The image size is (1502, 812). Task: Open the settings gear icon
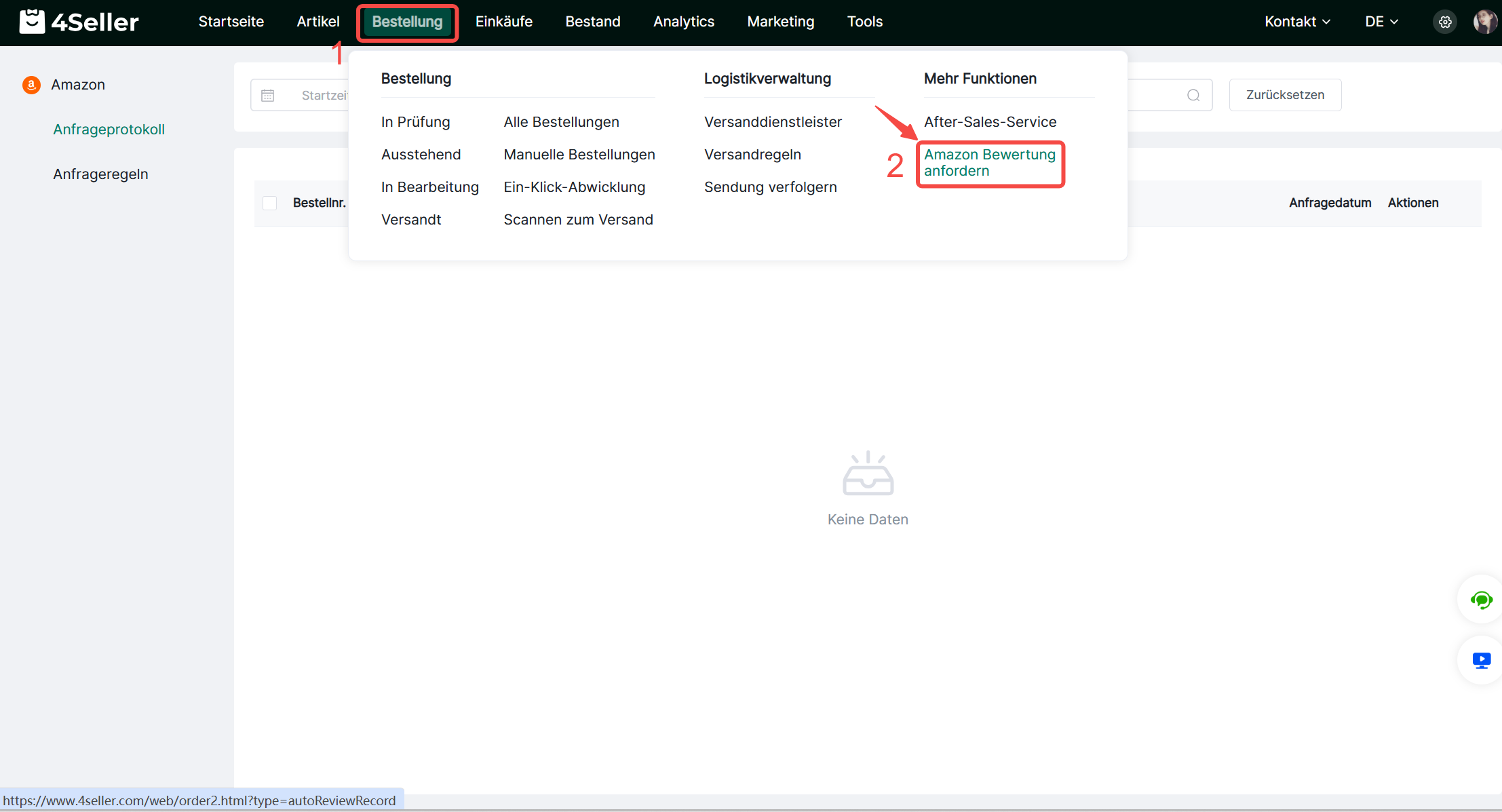pos(1445,22)
